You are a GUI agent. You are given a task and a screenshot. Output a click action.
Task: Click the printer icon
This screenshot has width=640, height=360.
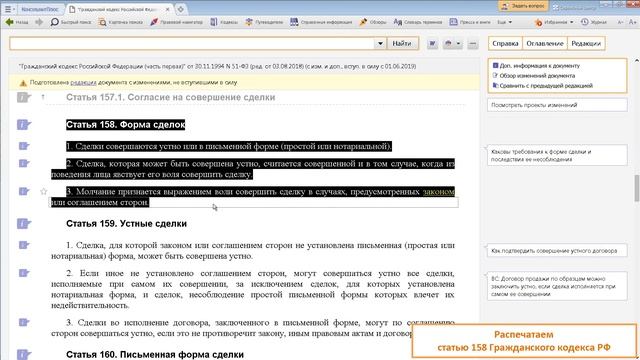tap(448, 43)
